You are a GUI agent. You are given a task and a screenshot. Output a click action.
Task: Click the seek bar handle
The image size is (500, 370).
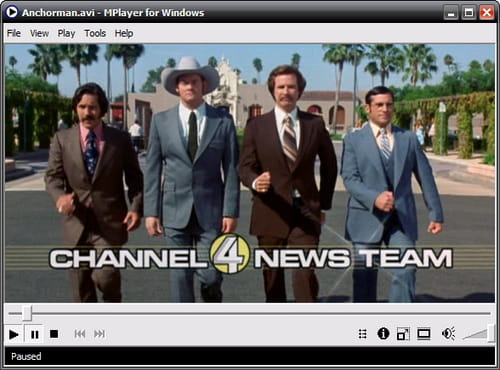27,313
